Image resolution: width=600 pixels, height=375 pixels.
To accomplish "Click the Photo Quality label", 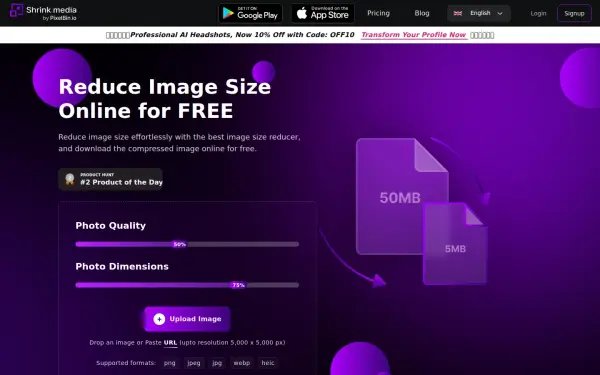I will point(111,226).
